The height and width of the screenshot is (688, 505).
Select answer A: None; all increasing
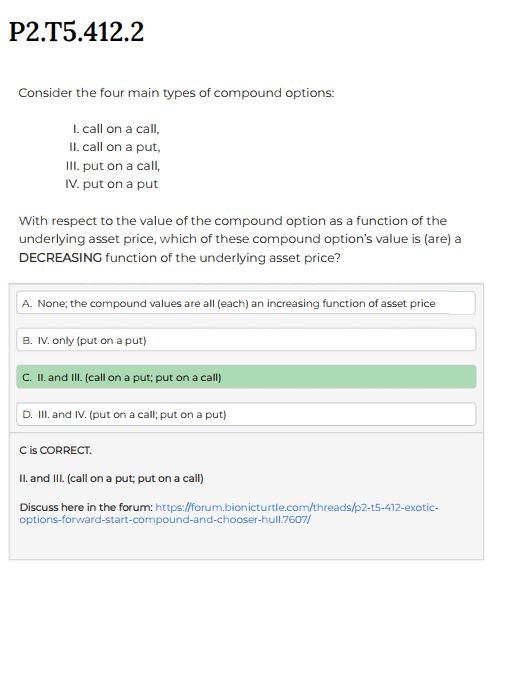pyautogui.click(x=246, y=303)
